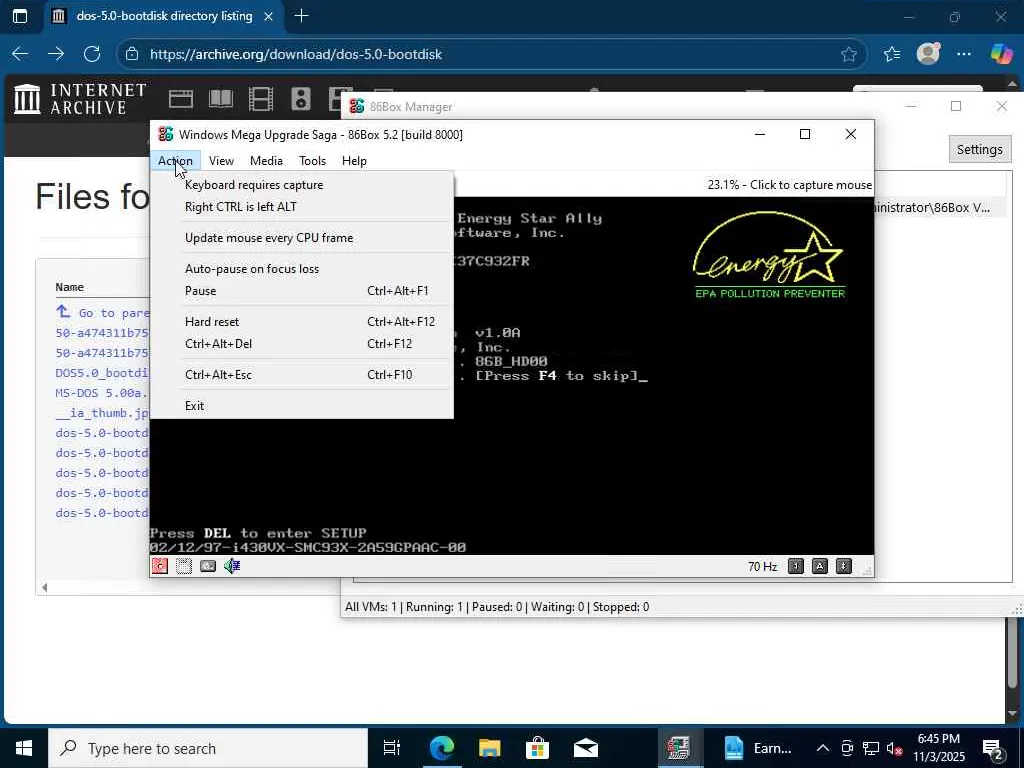Click the dotted gray status bar icon
1024x768 pixels.
(184, 566)
